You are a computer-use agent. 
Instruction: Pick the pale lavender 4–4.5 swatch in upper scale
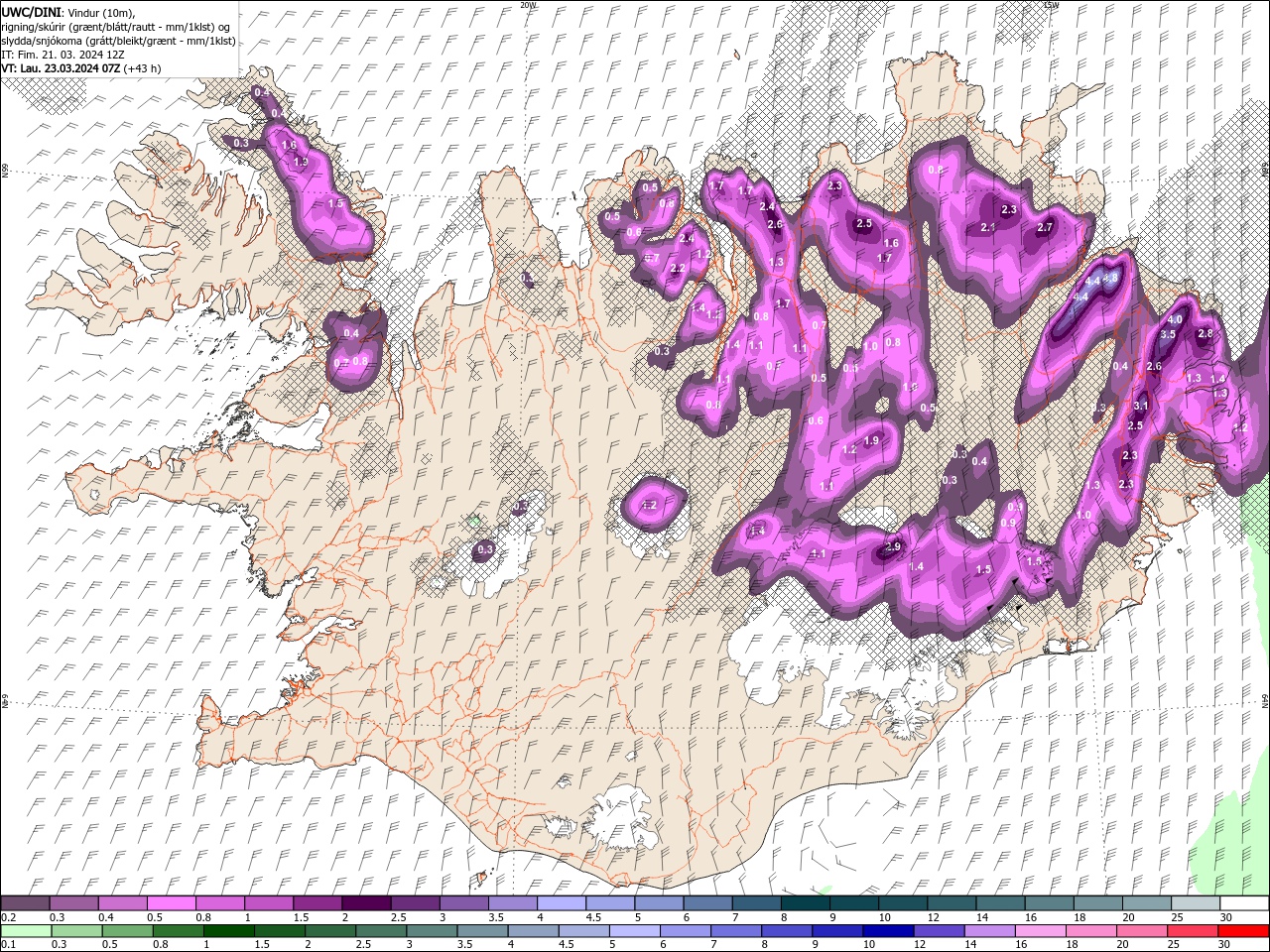pyautogui.click(x=562, y=903)
